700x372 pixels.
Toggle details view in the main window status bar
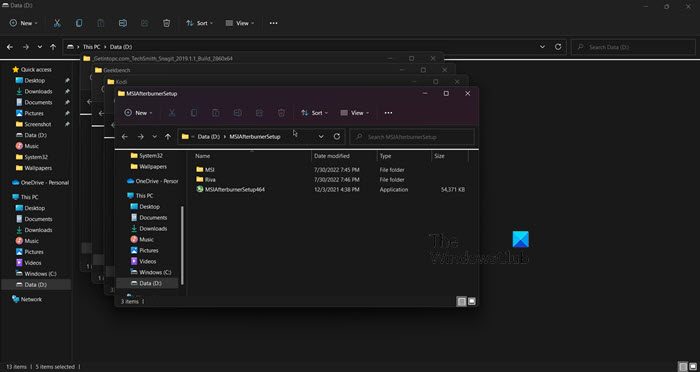[x=682, y=367]
